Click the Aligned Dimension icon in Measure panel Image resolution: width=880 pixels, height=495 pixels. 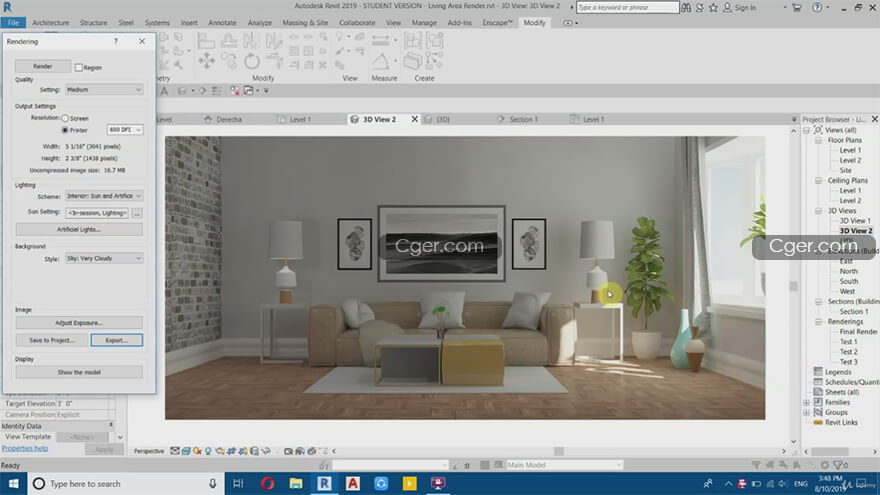[380, 40]
